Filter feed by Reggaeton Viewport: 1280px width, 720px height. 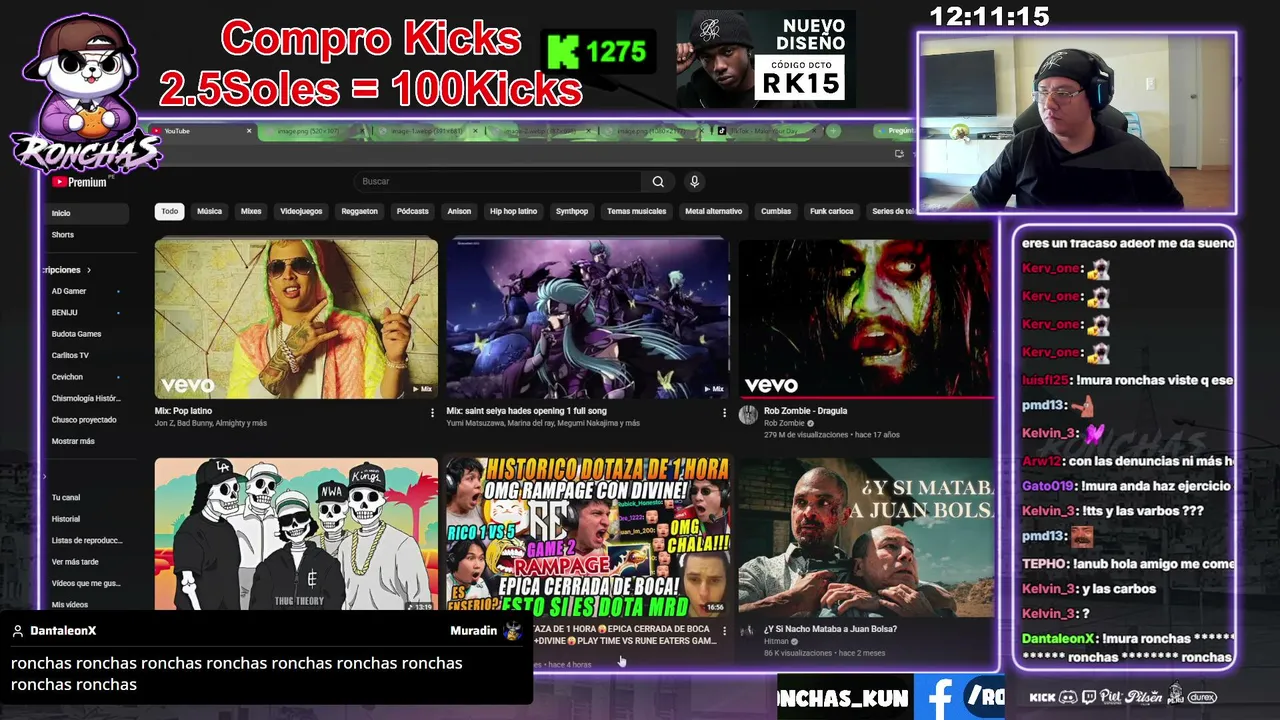(x=359, y=211)
